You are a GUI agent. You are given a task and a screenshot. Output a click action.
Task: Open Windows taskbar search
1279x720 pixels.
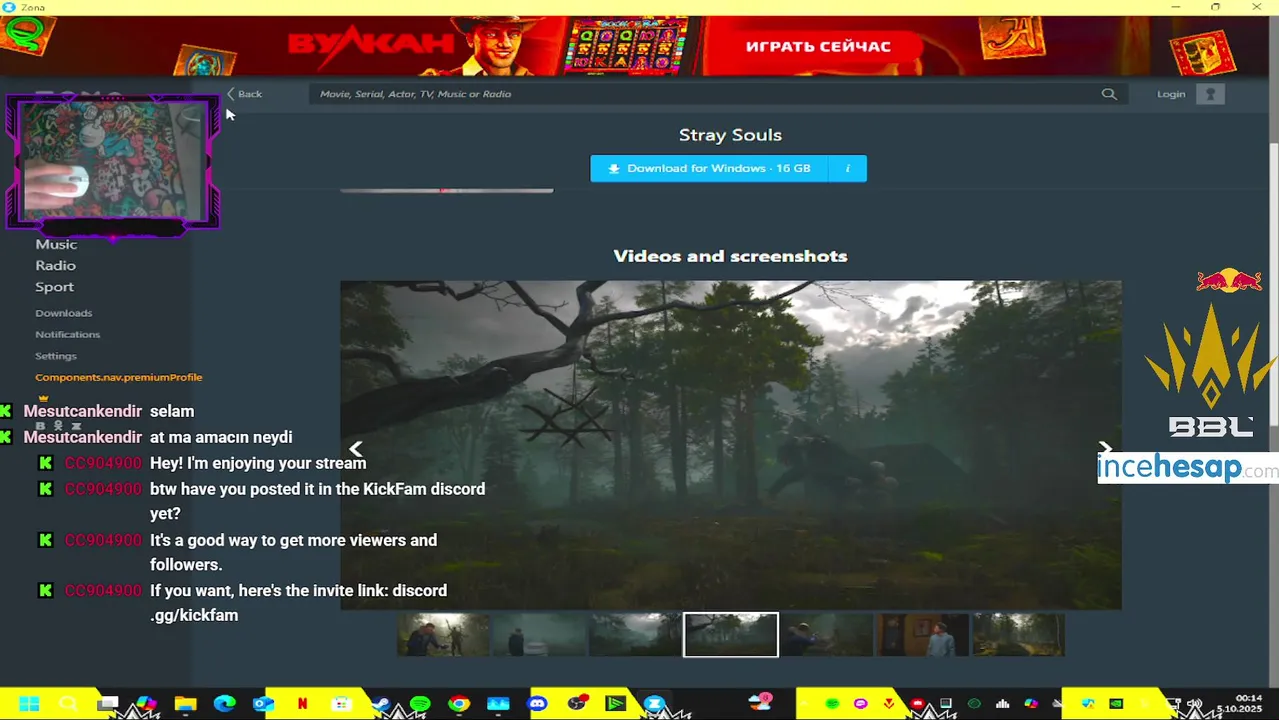67,703
